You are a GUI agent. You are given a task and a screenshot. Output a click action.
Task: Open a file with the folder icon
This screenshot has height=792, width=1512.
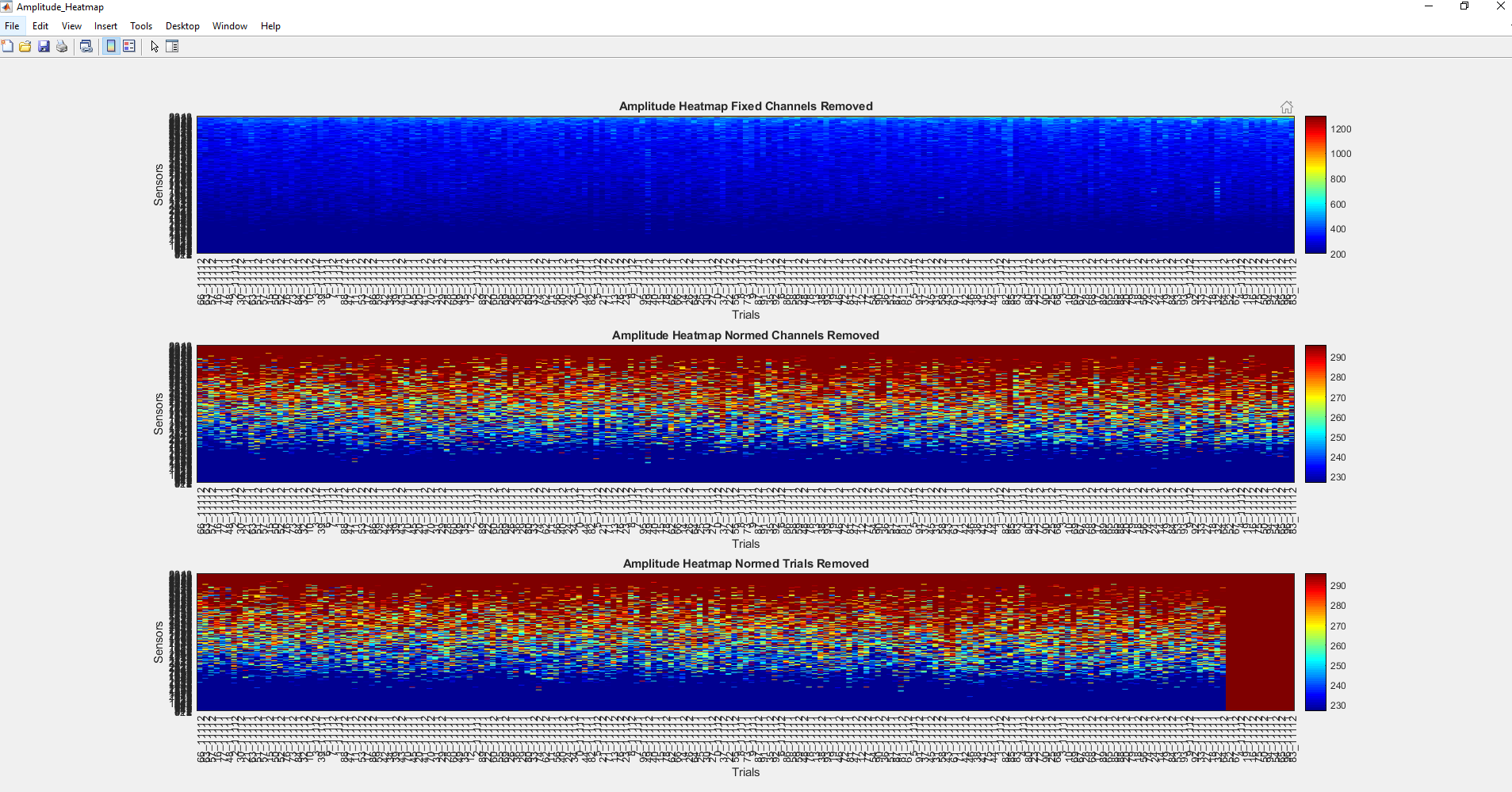click(25, 46)
